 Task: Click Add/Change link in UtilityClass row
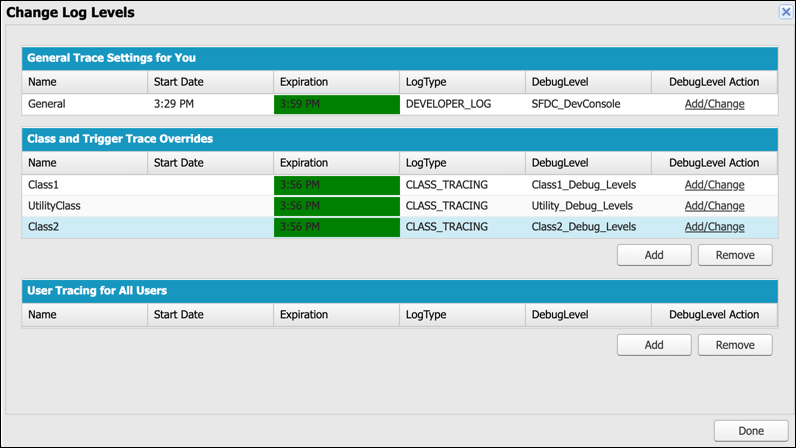coord(714,206)
